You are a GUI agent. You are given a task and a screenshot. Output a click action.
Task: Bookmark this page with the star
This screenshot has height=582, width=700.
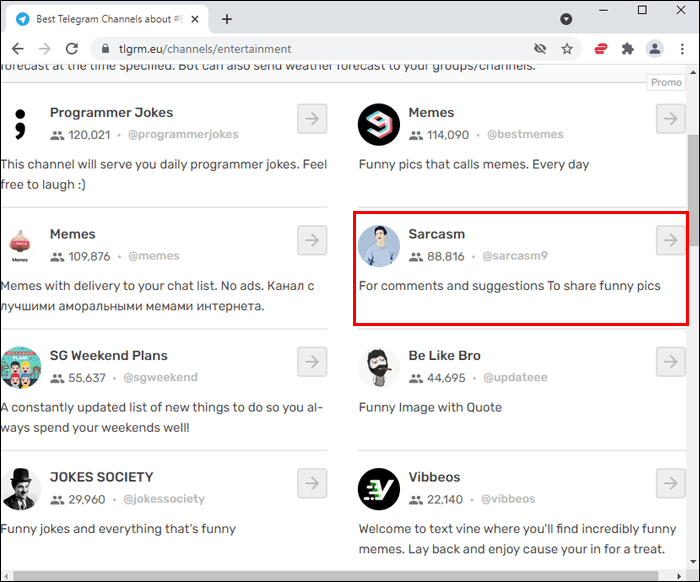567,49
